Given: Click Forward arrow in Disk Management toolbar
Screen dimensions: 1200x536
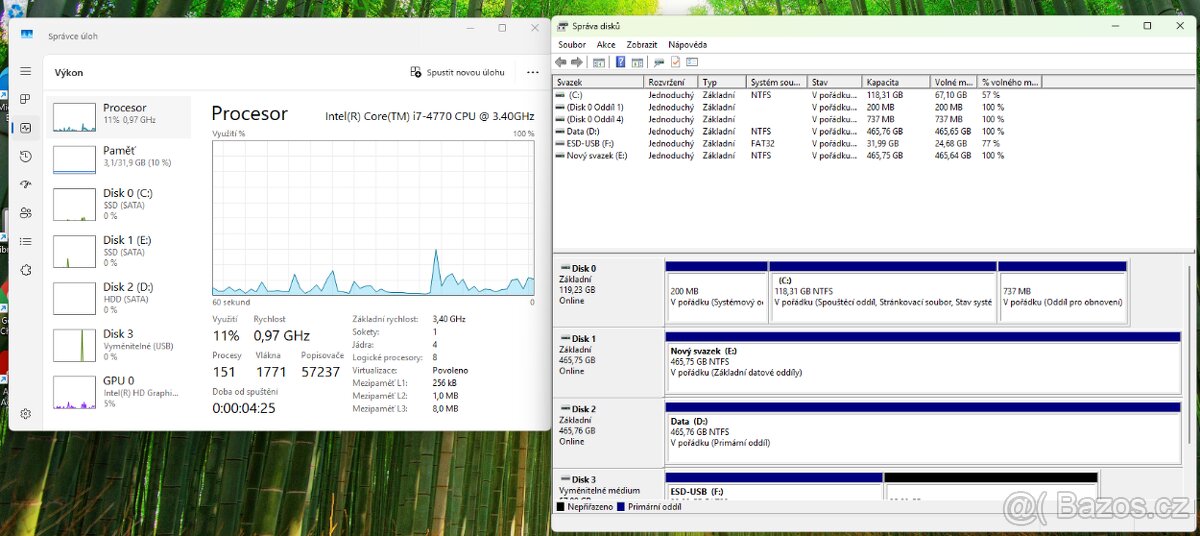Looking at the screenshot, I should tap(577, 62).
